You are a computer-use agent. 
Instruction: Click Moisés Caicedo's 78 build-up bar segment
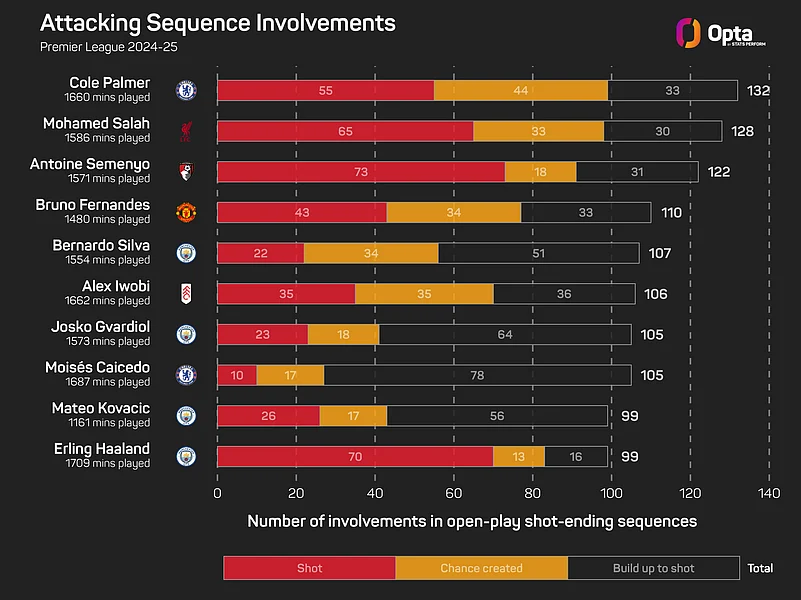[x=477, y=375]
